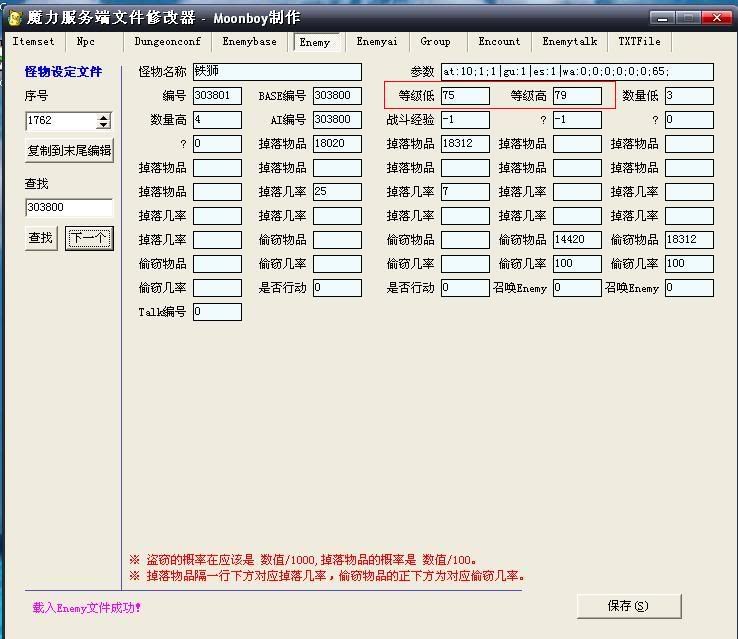Switch to the Group tab
The image size is (738, 639).
tap(435, 42)
